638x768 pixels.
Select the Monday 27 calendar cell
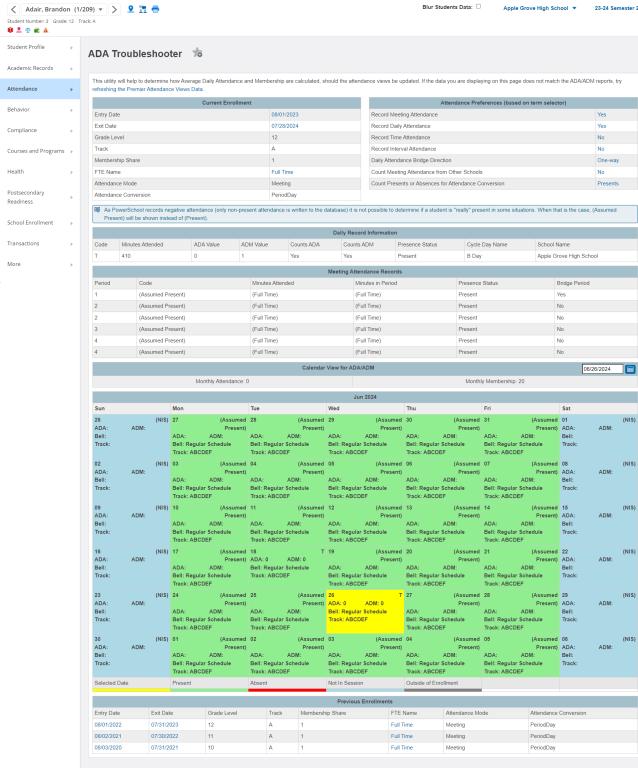point(209,436)
